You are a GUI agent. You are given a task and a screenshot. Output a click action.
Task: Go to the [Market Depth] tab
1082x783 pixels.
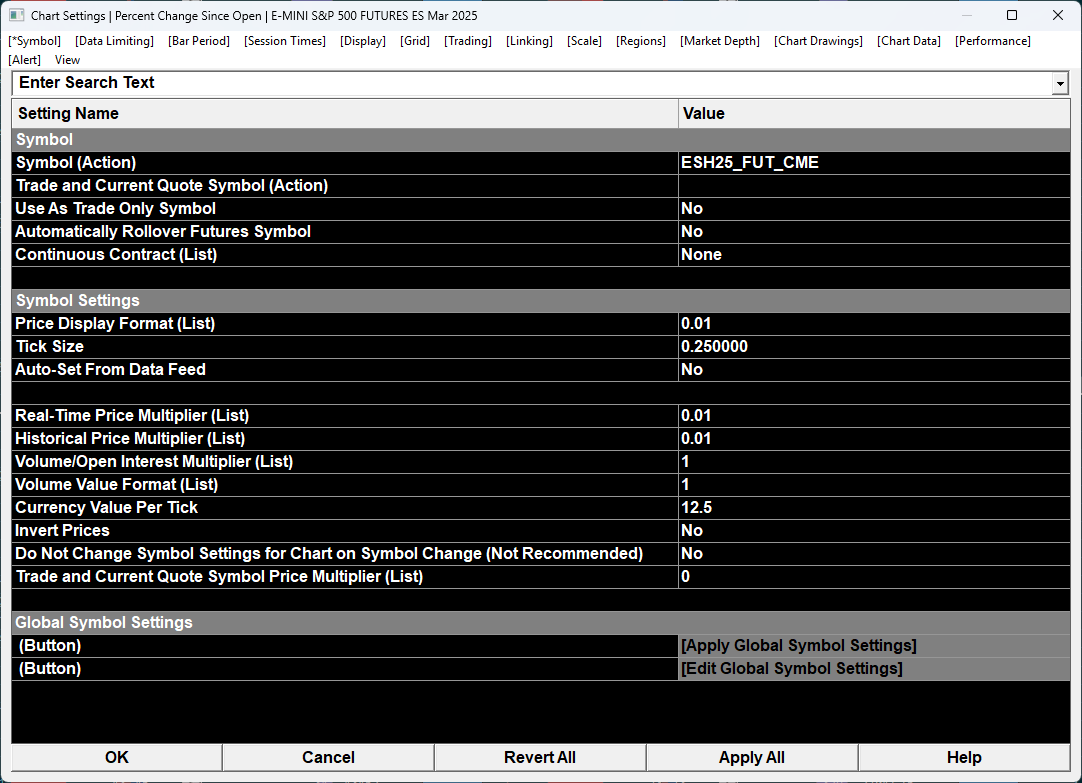click(720, 41)
